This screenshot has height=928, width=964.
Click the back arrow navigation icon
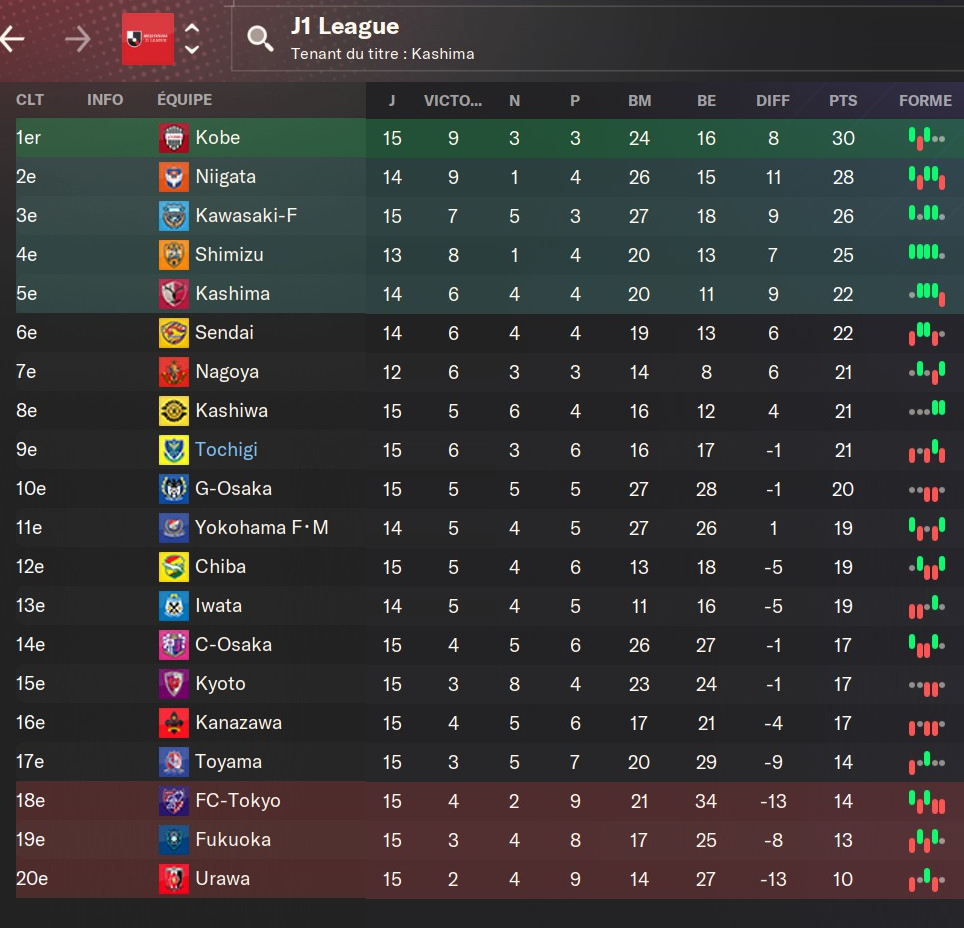click(x=12, y=39)
